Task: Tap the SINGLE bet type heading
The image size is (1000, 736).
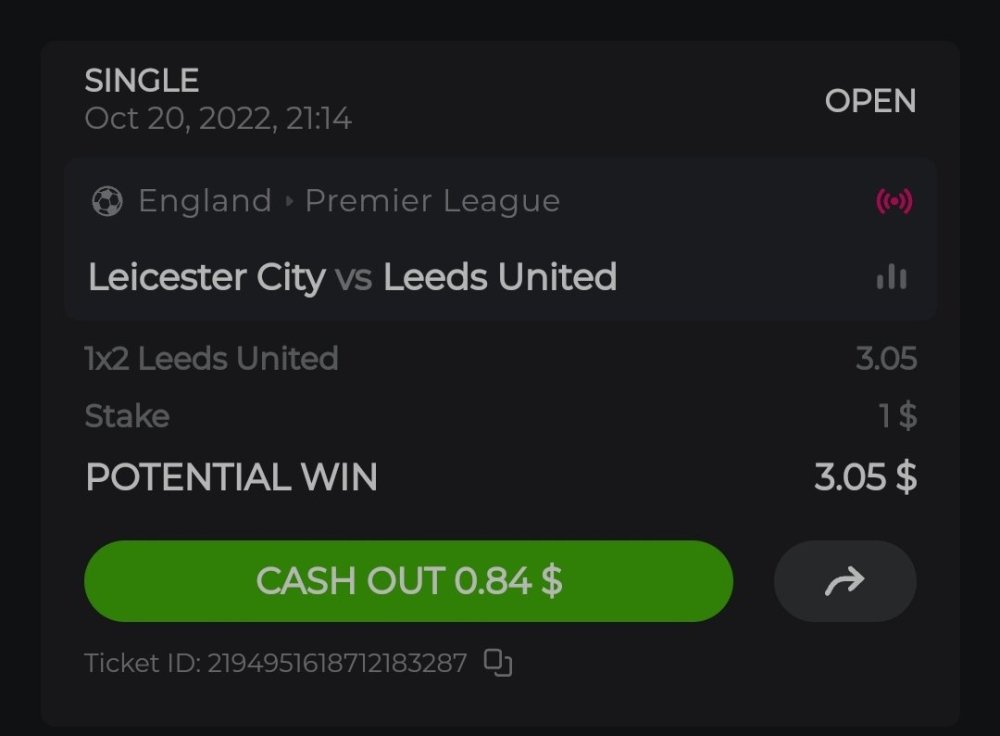Action: pos(142,80)
